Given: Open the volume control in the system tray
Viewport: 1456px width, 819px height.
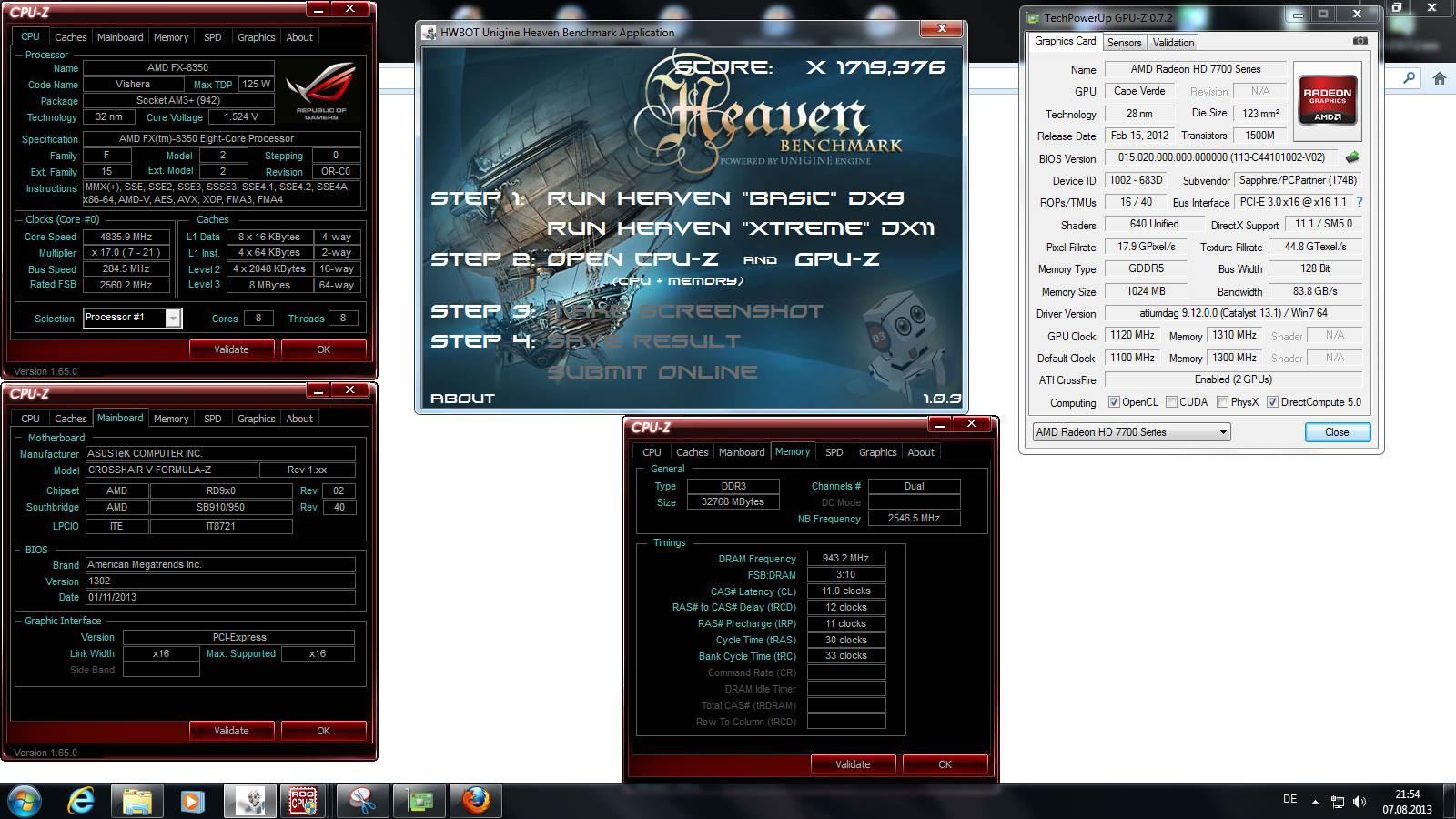Looking at the screenshot, I should point(1360,802).
